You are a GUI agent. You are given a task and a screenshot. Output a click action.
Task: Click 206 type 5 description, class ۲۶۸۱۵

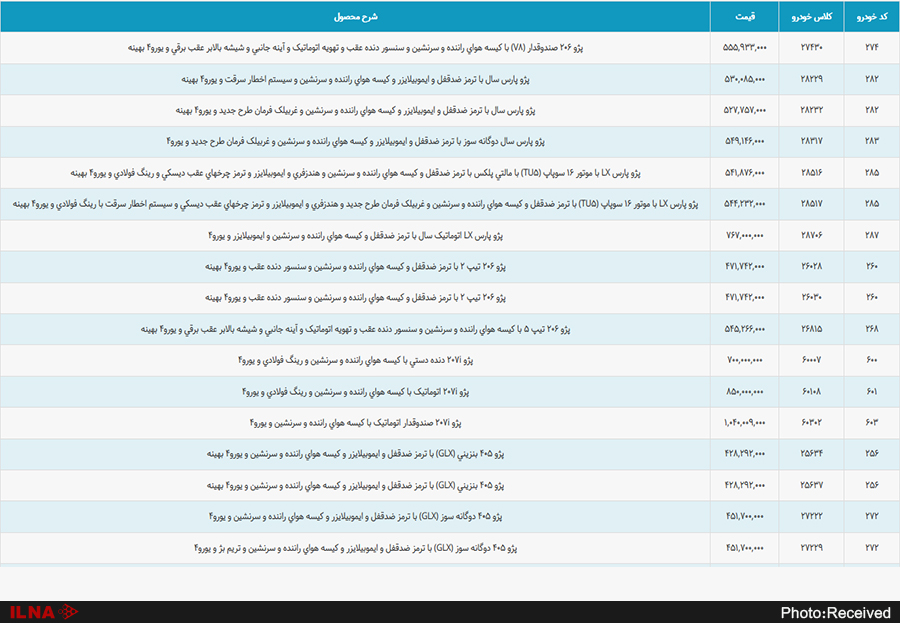355,329
